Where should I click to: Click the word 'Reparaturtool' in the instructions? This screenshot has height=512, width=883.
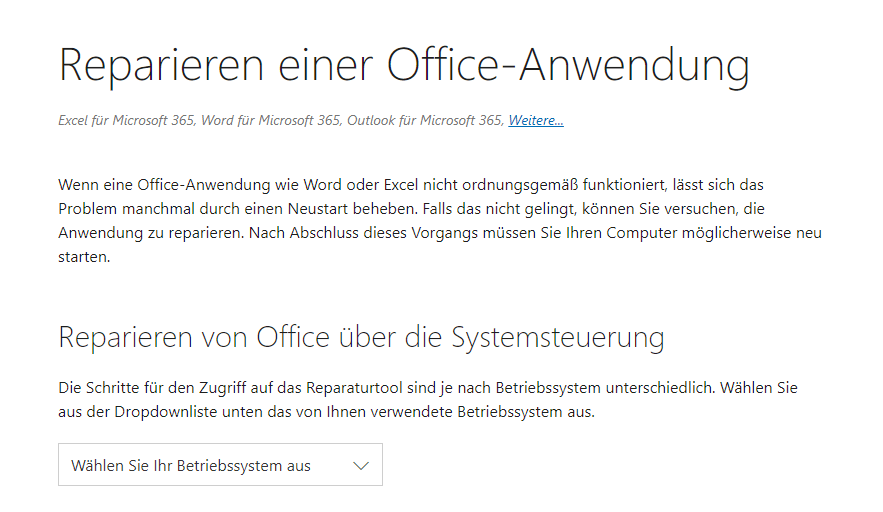pos(354,388)
